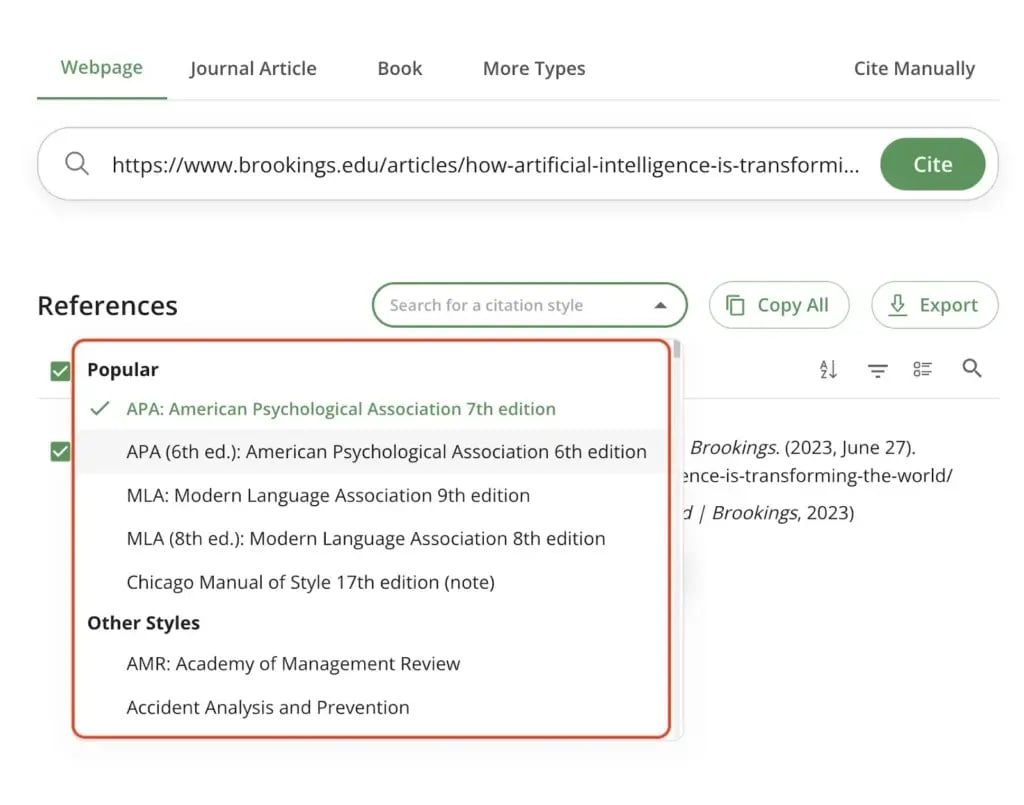This screenshot has height=805, width=1024.
Task: Select MLA 9th edition style
Action: click(x=328, y=495)
